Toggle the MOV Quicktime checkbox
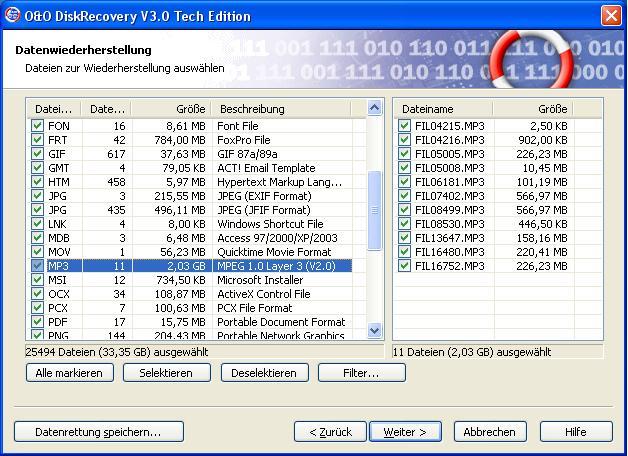The height and width of the screenshot is (456, 628). click(x=37, y=252)
